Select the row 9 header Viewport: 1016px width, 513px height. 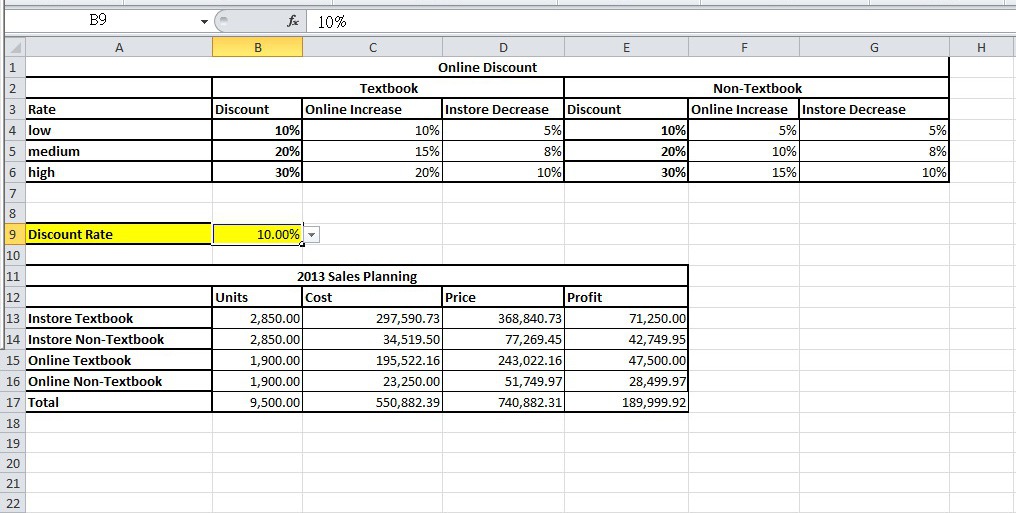12,234
